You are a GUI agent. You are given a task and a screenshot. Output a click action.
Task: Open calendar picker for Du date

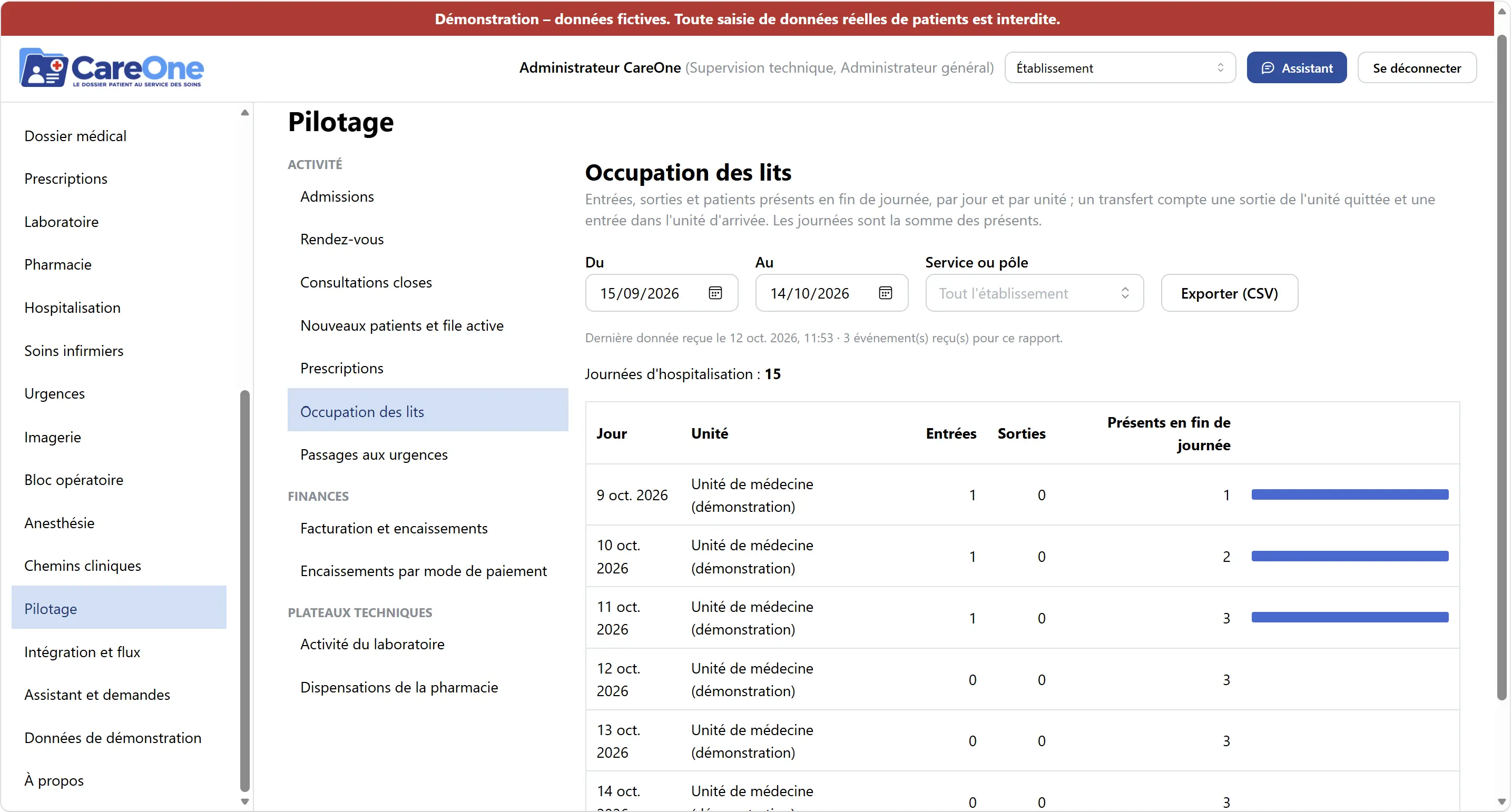tap(715, 293)
